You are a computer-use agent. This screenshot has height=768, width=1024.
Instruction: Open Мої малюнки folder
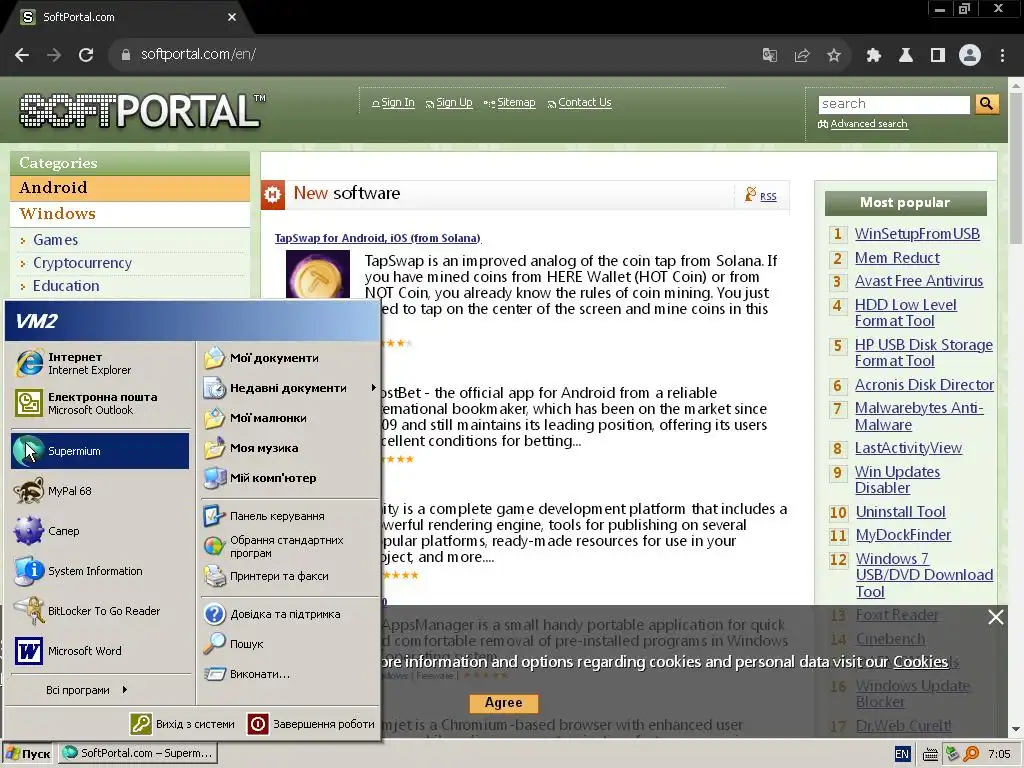coord(289,418)
